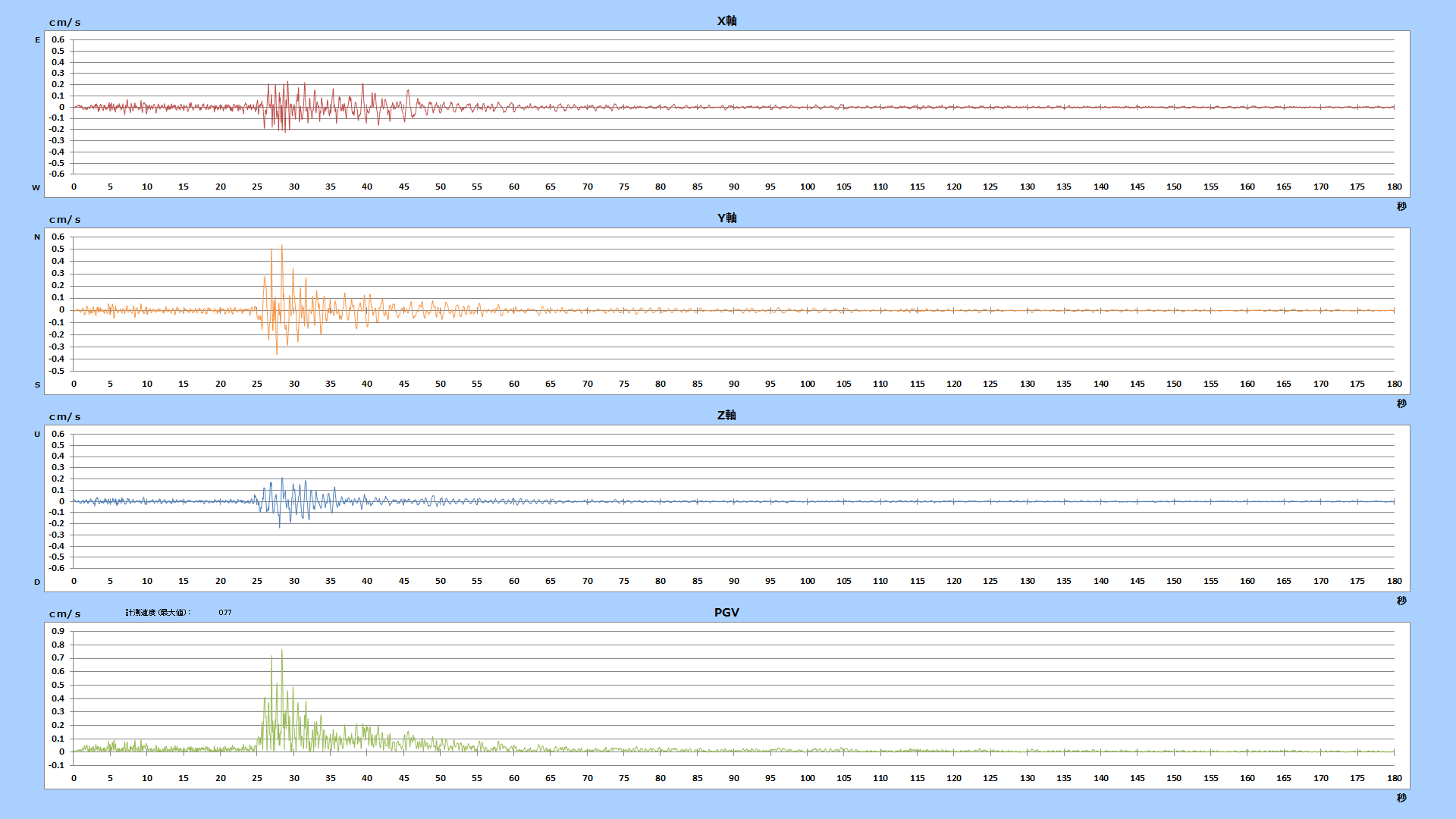
Task: Select the Y軸 chart title
Action: 726,218
